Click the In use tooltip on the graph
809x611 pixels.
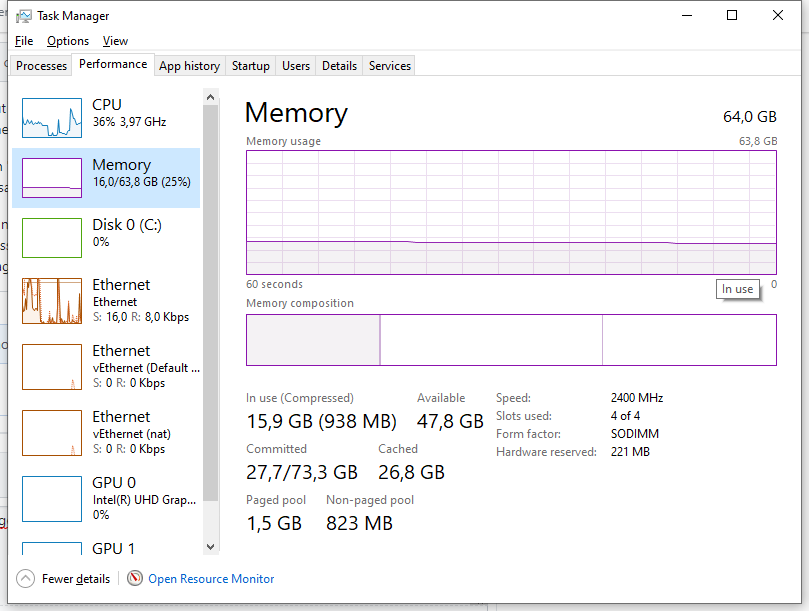(x=737, y=289)
